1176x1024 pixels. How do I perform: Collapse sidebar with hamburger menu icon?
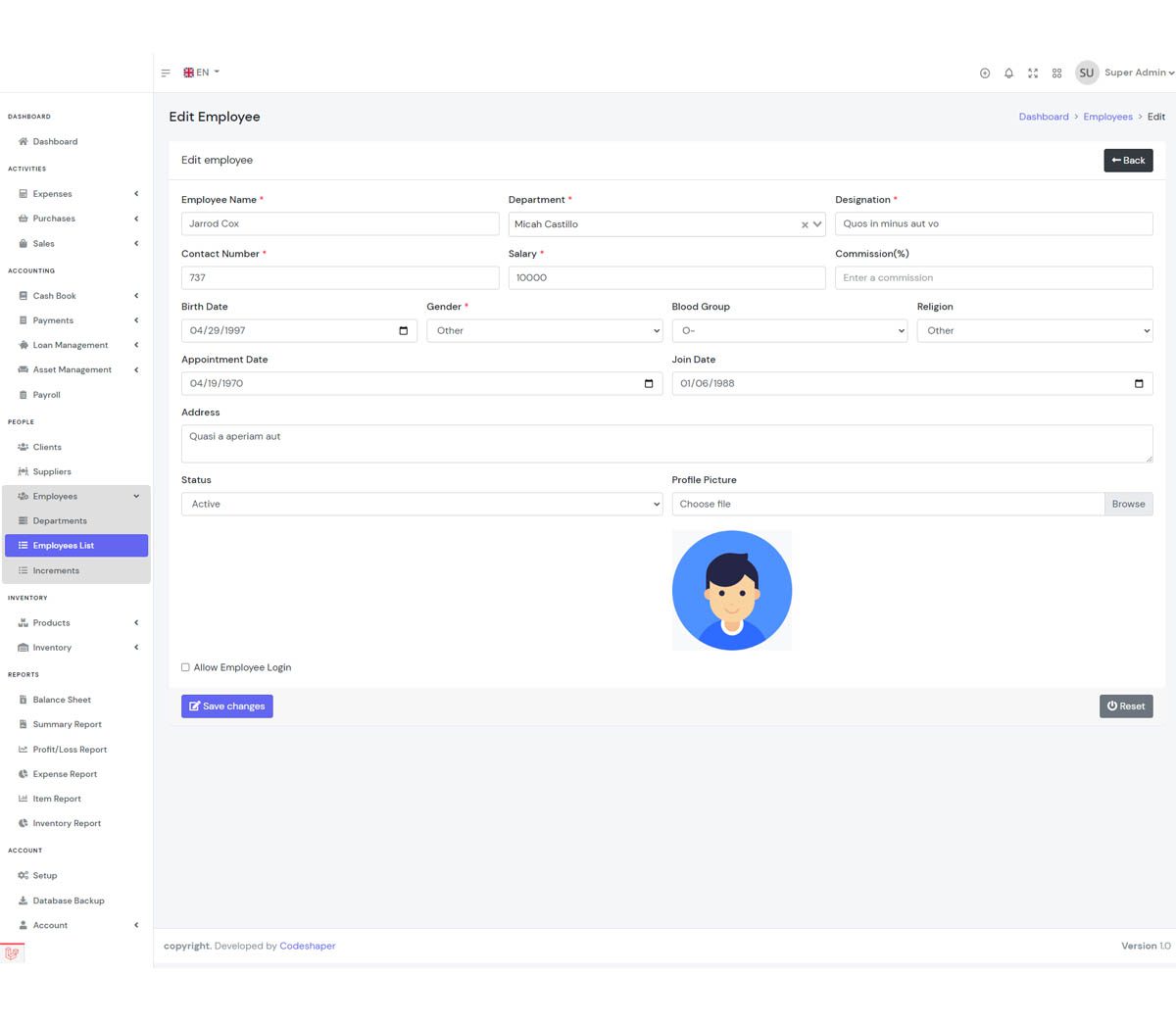[166, 73]
